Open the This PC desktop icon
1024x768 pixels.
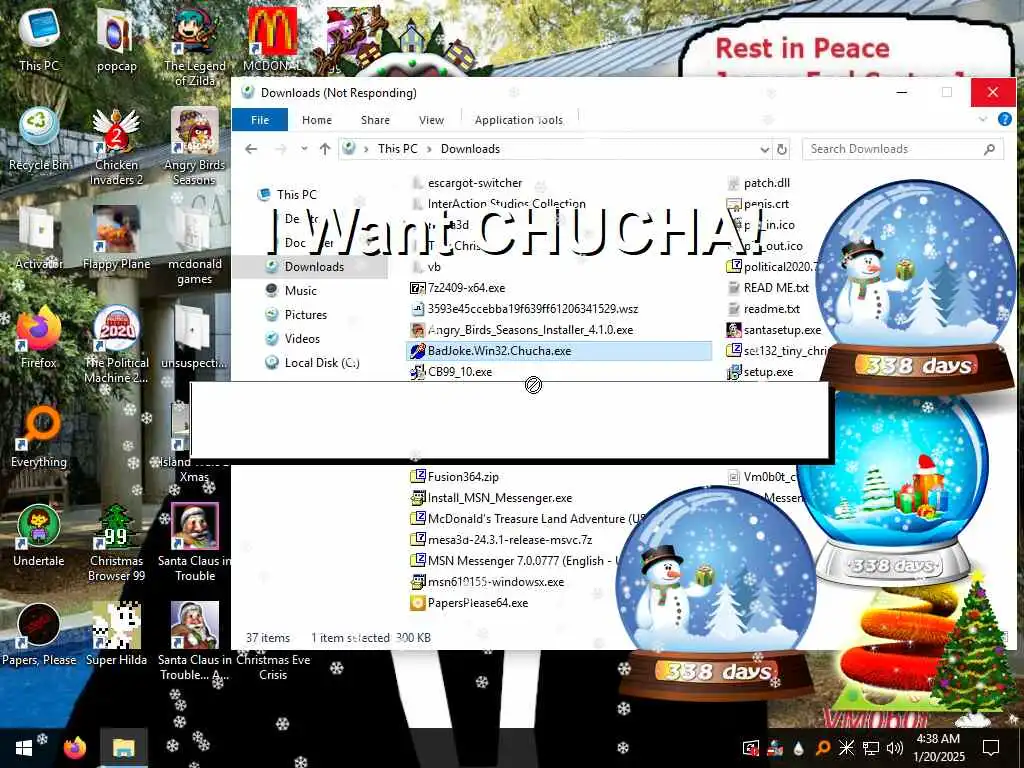39,38
